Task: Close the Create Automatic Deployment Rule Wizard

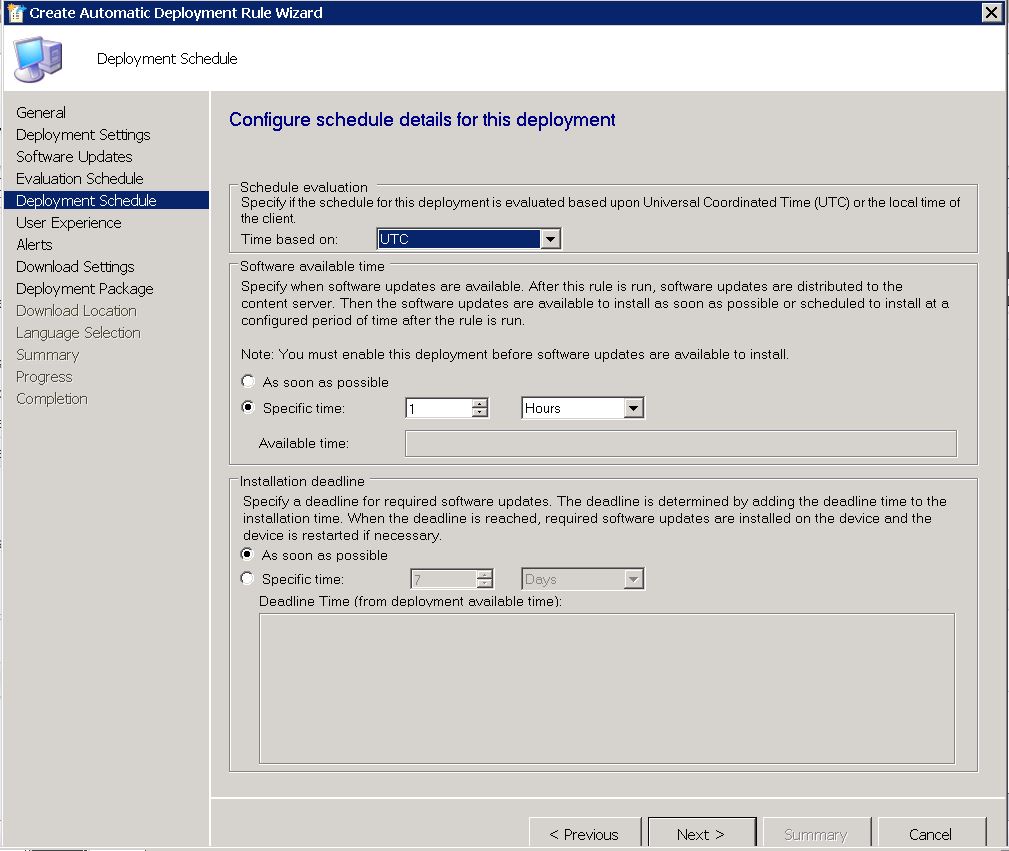Action: [x=992, y=12]
